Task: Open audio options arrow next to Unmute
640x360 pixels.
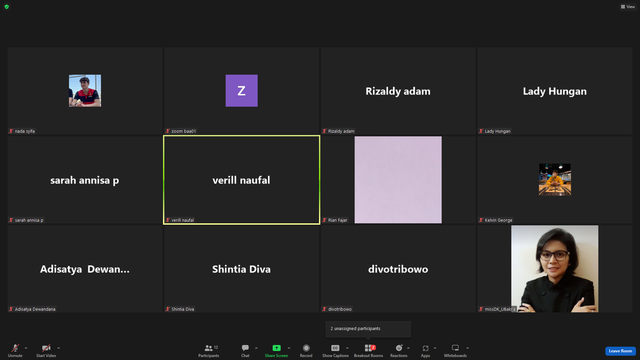Action: 26,348
